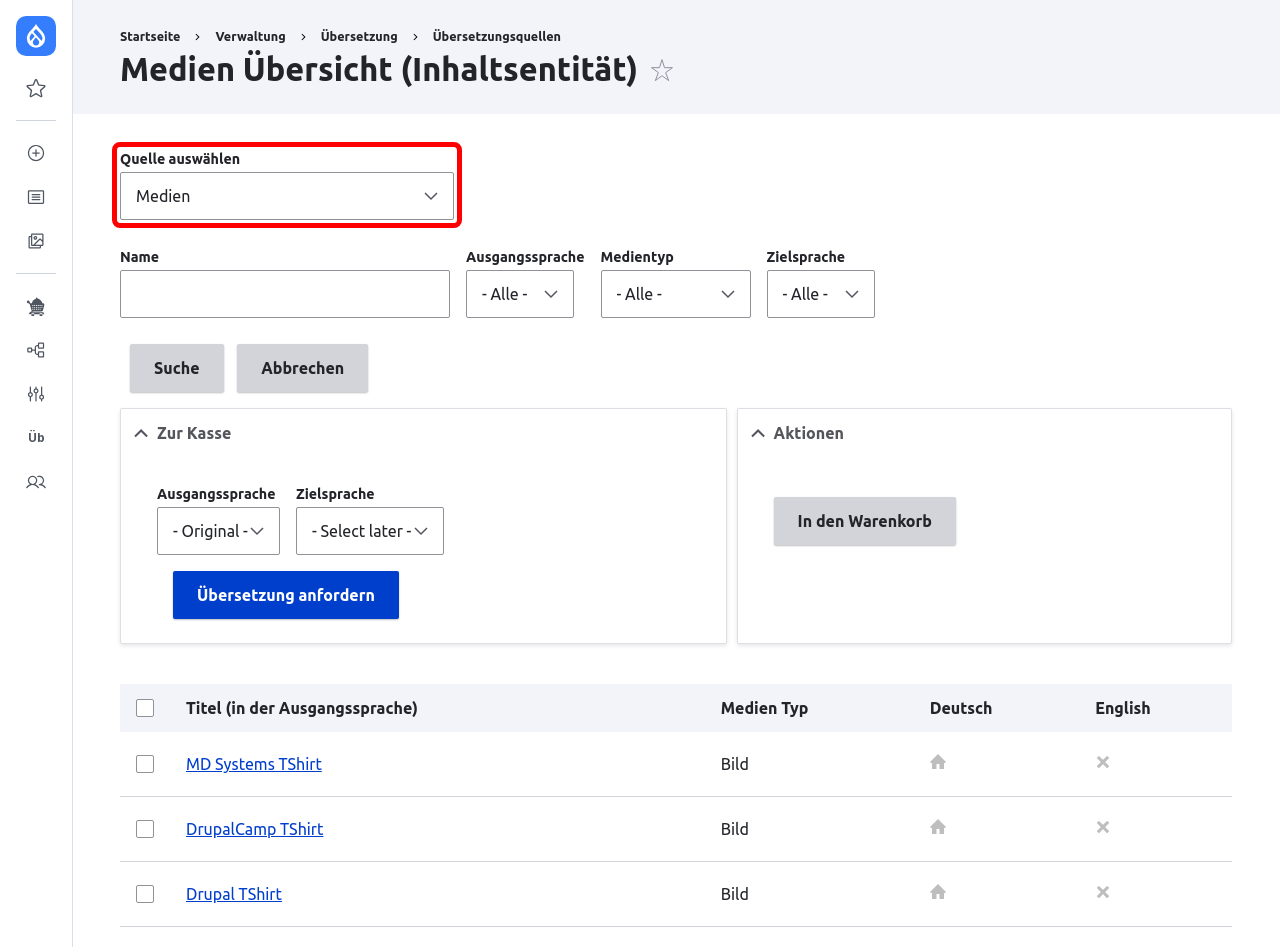The width and height of the screenshot is (1280, 947).
Task: Click English X status for DrupalCamp TShirt
Action: (x=1103, y=827)
